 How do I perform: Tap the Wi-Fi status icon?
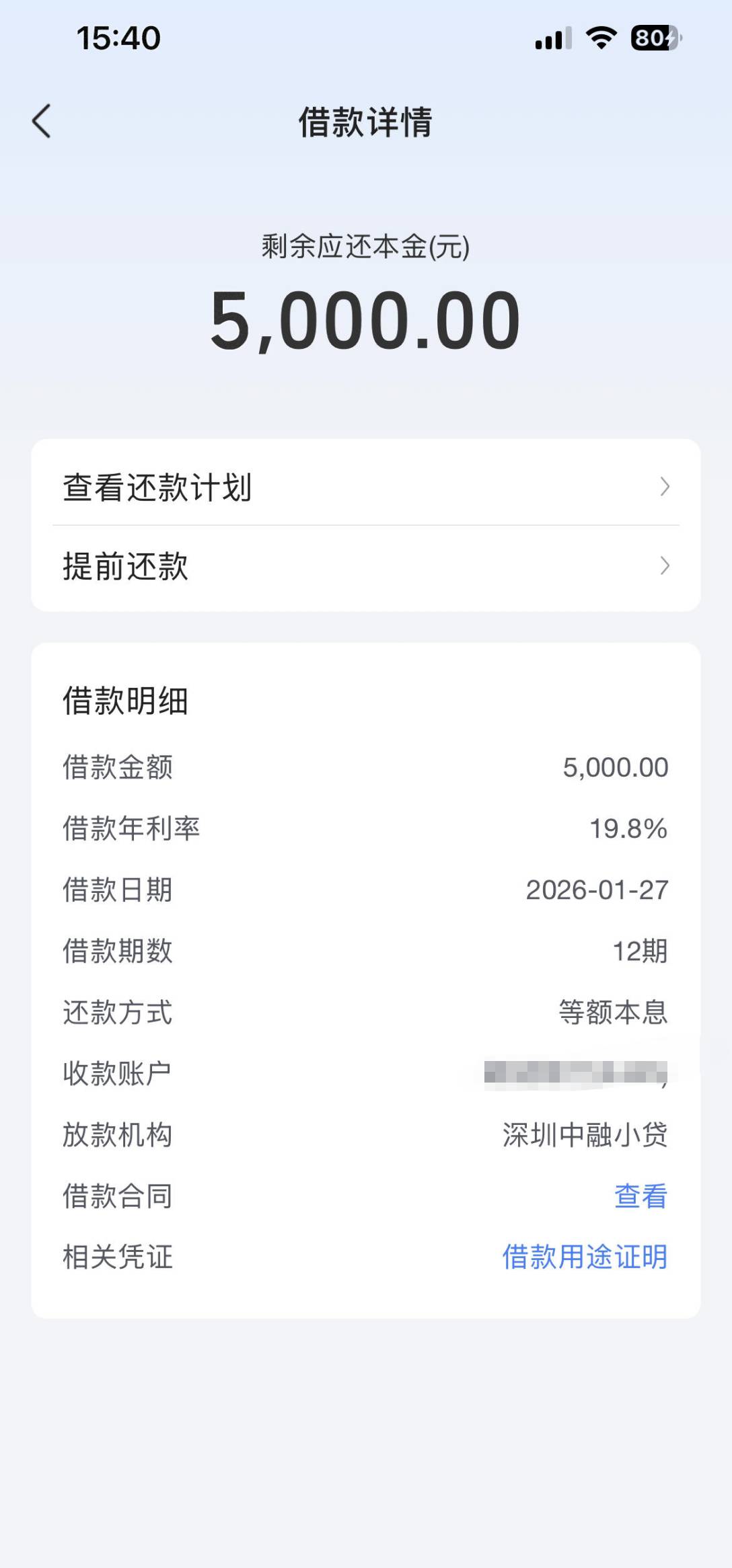tap(601, 38)
